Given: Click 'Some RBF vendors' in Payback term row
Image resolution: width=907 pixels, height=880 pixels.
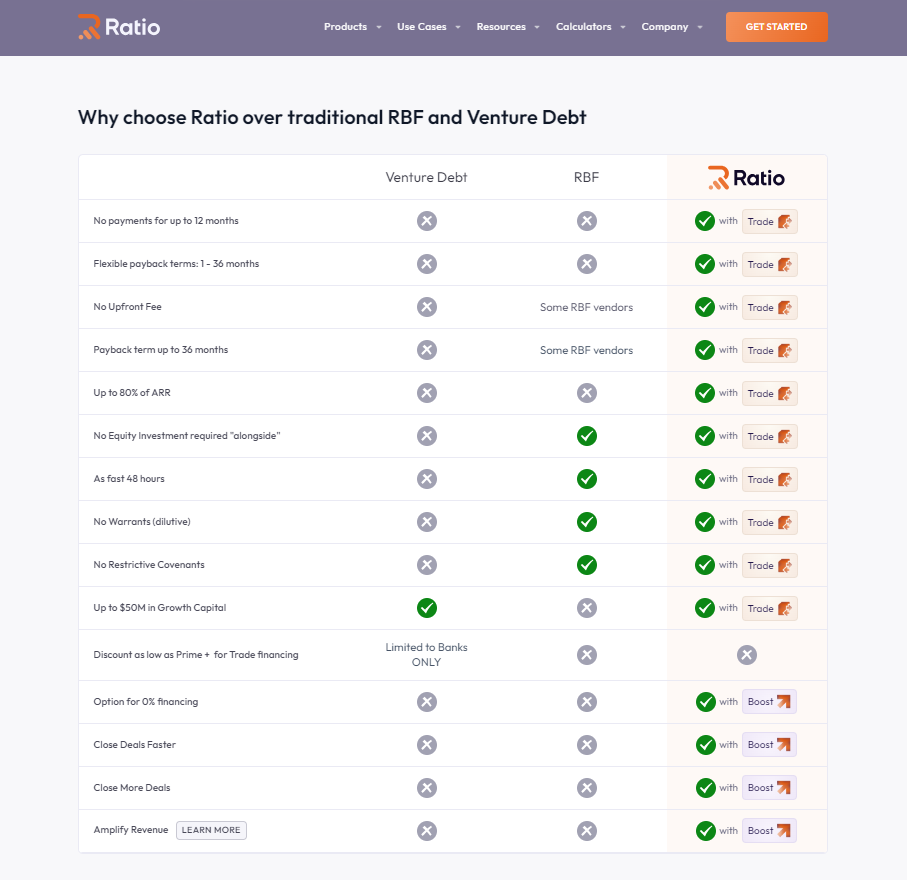Looking at the screenshot, I should [x=587, y=350].
